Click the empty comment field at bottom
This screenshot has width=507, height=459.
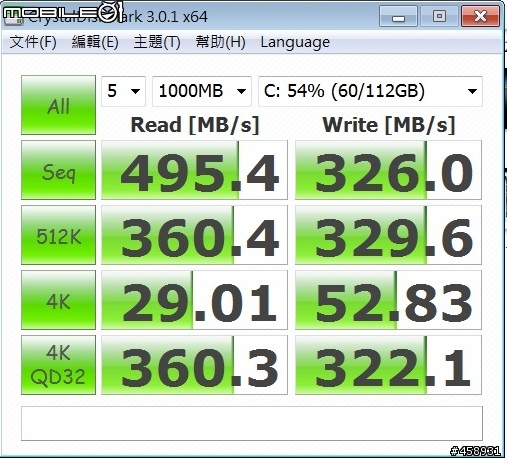[x=252, y=423]
